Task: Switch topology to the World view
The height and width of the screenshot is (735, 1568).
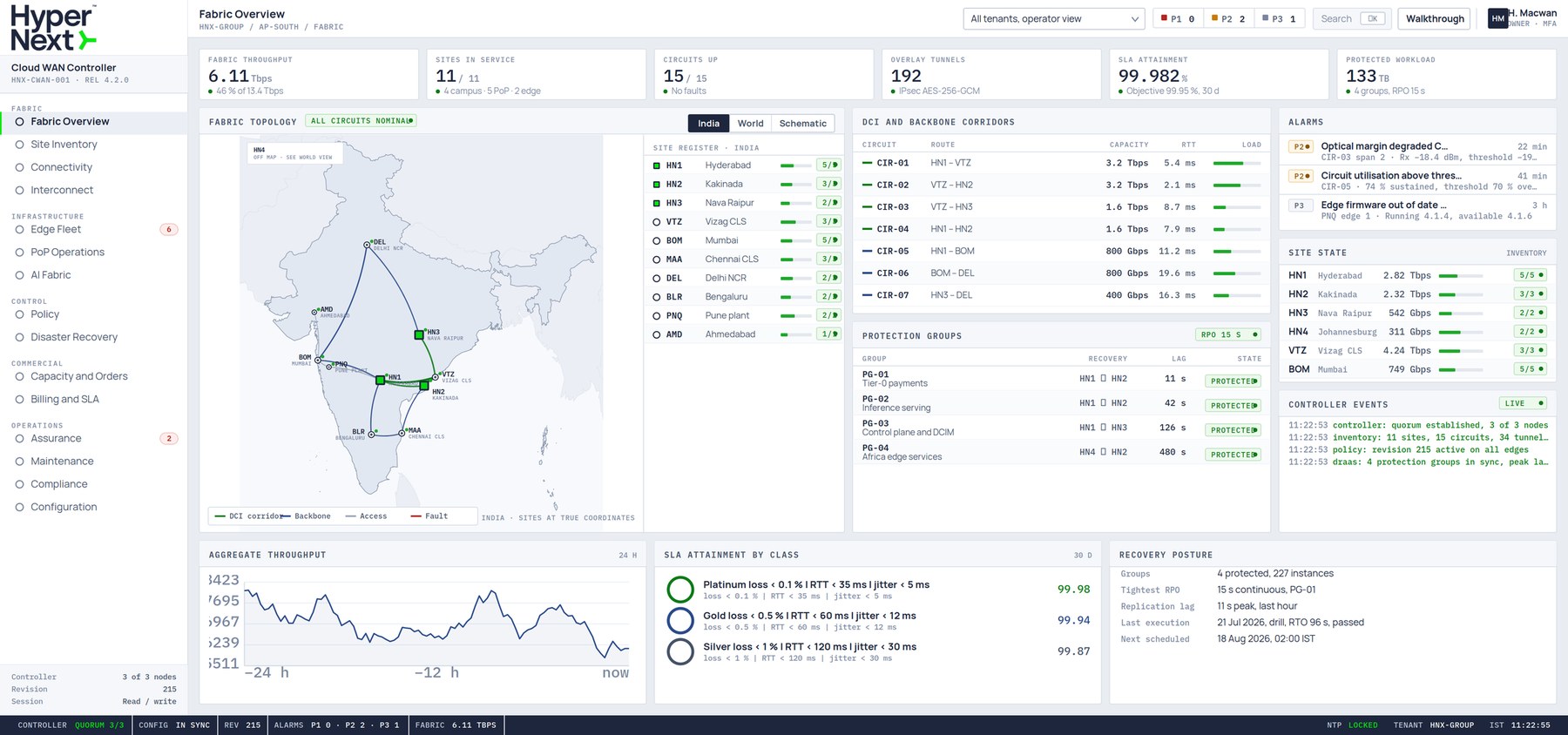Action: click(x=750, y=124)
